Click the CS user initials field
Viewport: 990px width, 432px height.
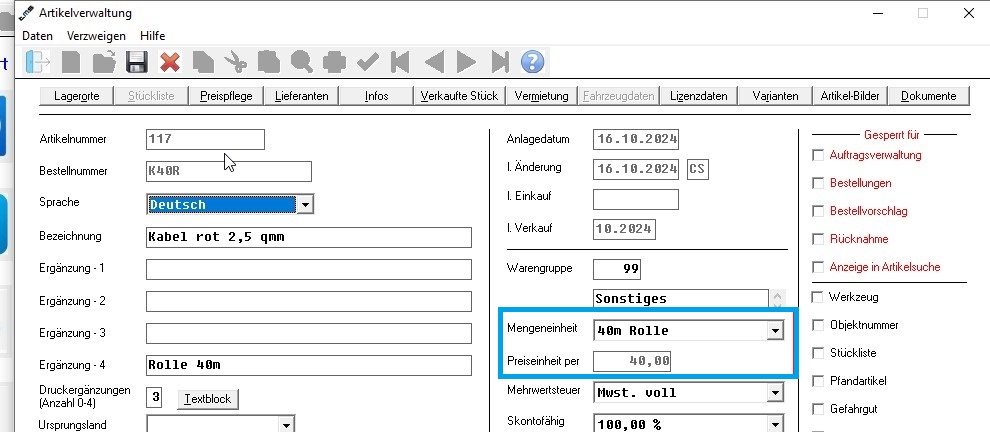pos(698,169)
